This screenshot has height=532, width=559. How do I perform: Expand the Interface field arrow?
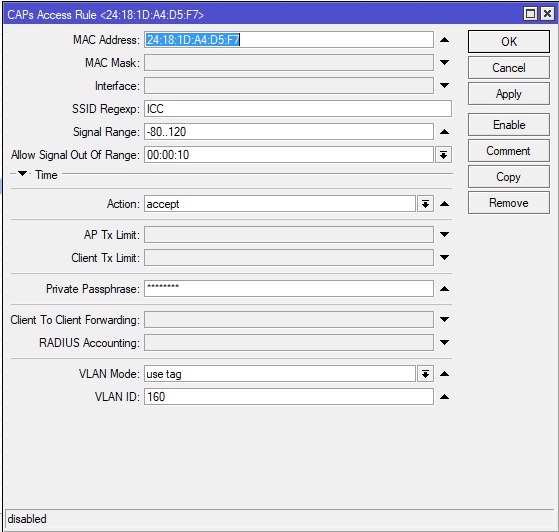click(x=444, y=86)
